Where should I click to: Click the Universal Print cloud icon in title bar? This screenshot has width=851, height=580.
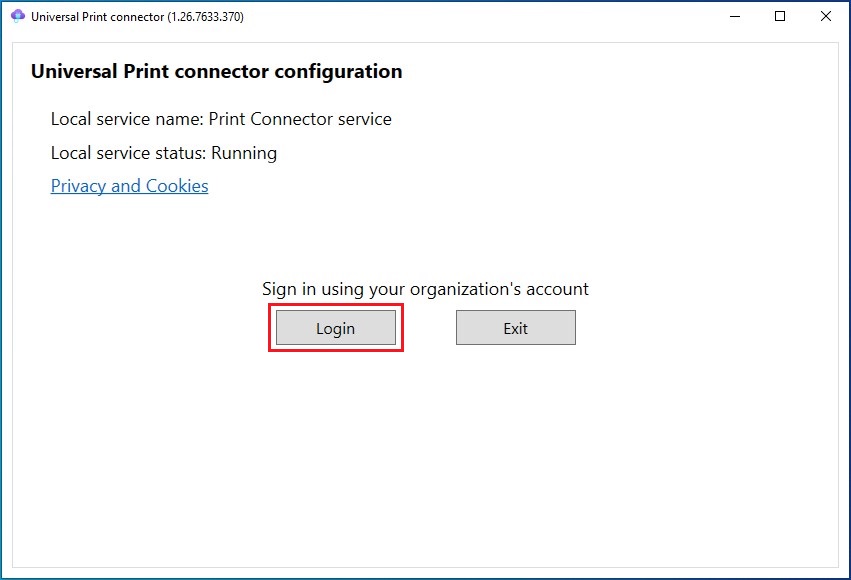17,16
